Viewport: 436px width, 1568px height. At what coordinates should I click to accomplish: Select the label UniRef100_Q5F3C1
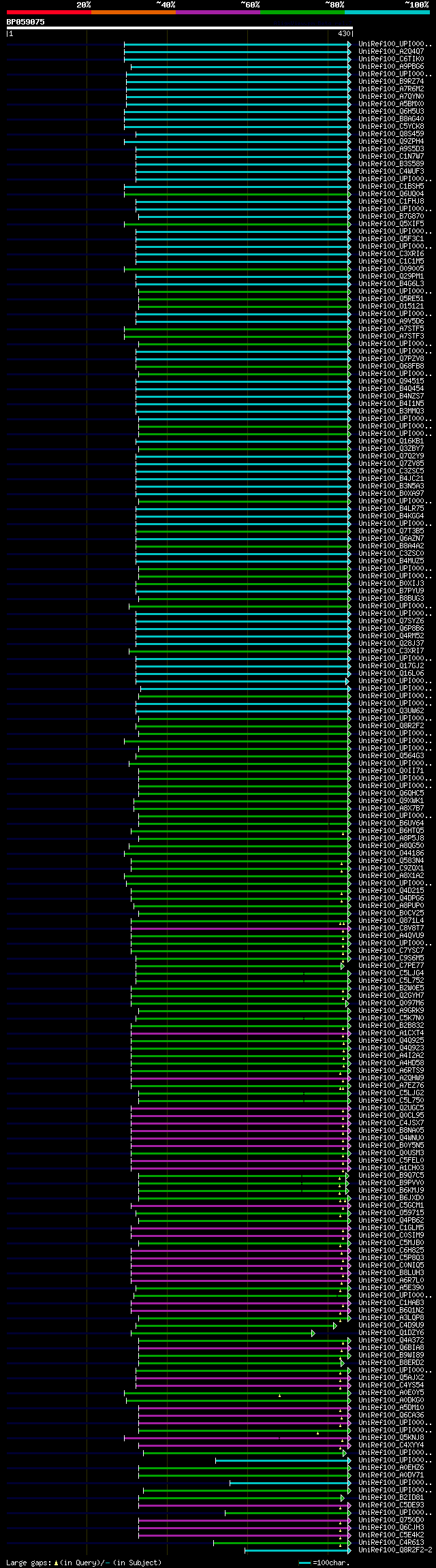pos(391,239)
